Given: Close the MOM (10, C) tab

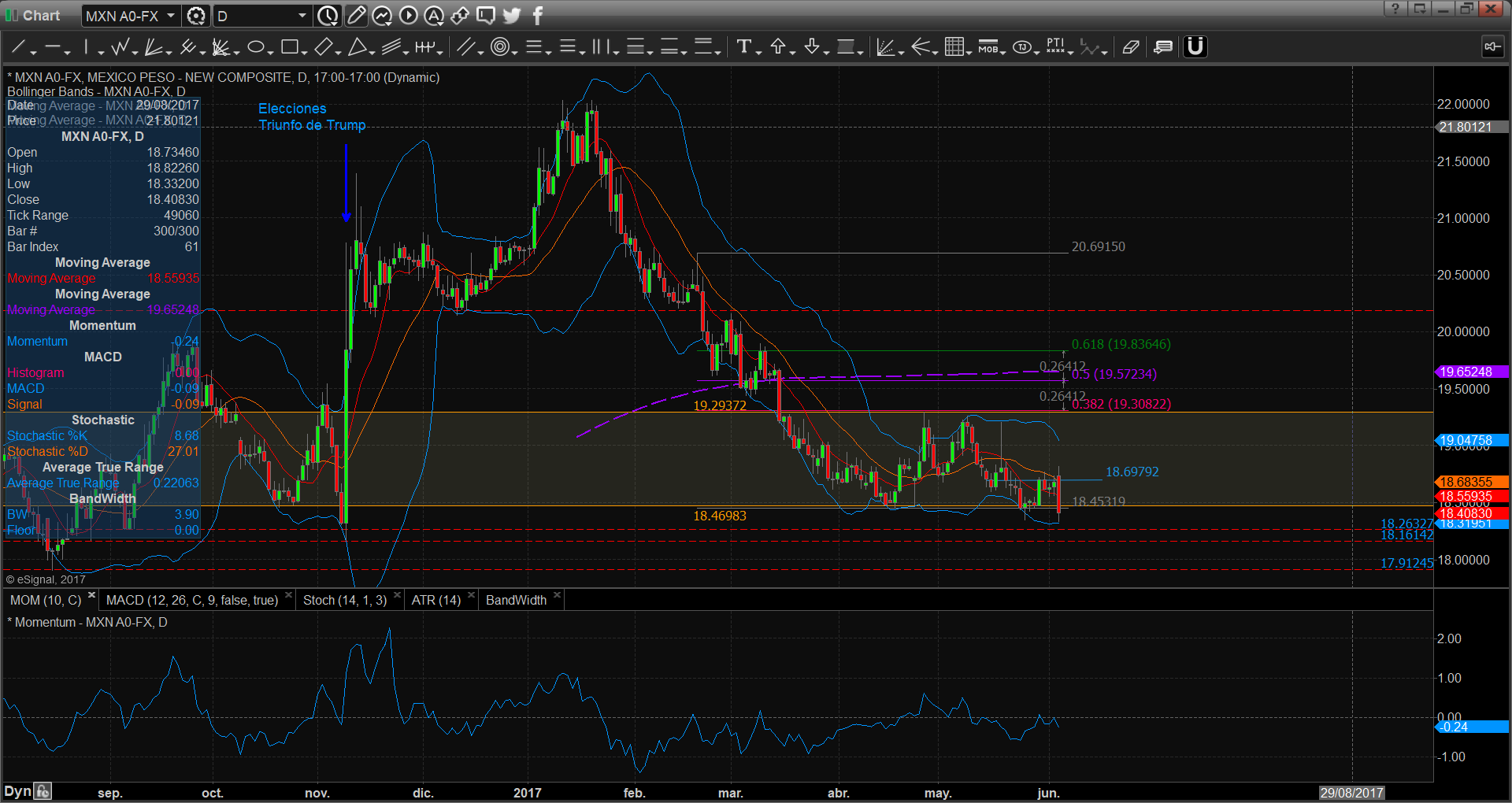Looking at the screenshot, I should point(91,595).
